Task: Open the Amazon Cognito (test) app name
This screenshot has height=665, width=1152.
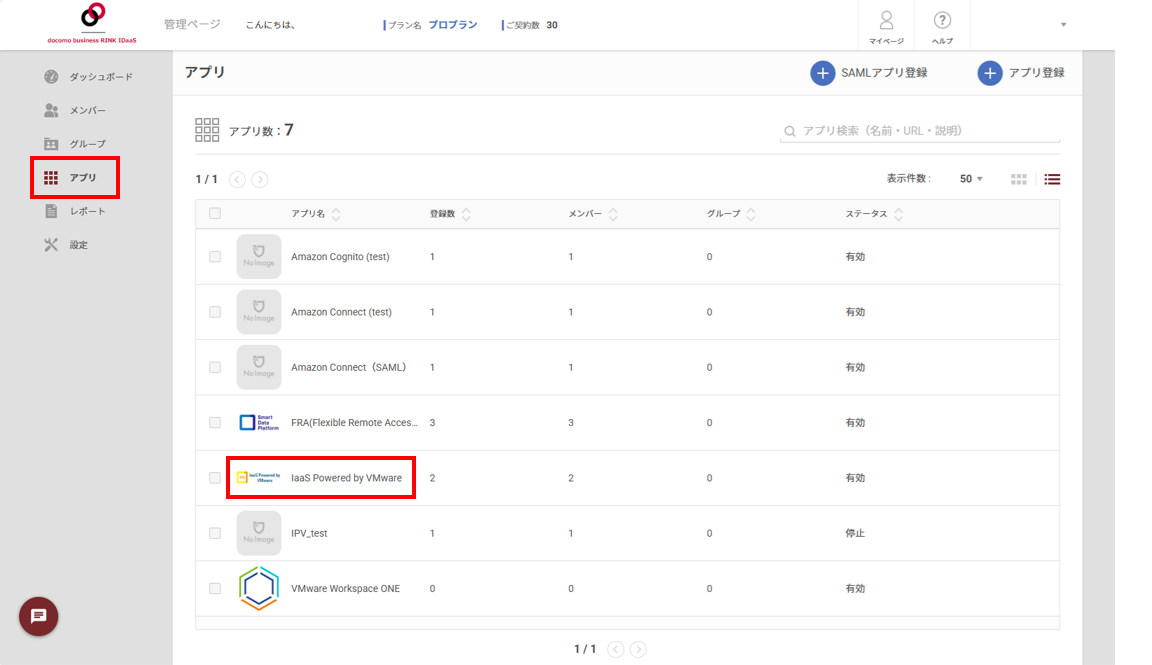Action: (340, 256)
